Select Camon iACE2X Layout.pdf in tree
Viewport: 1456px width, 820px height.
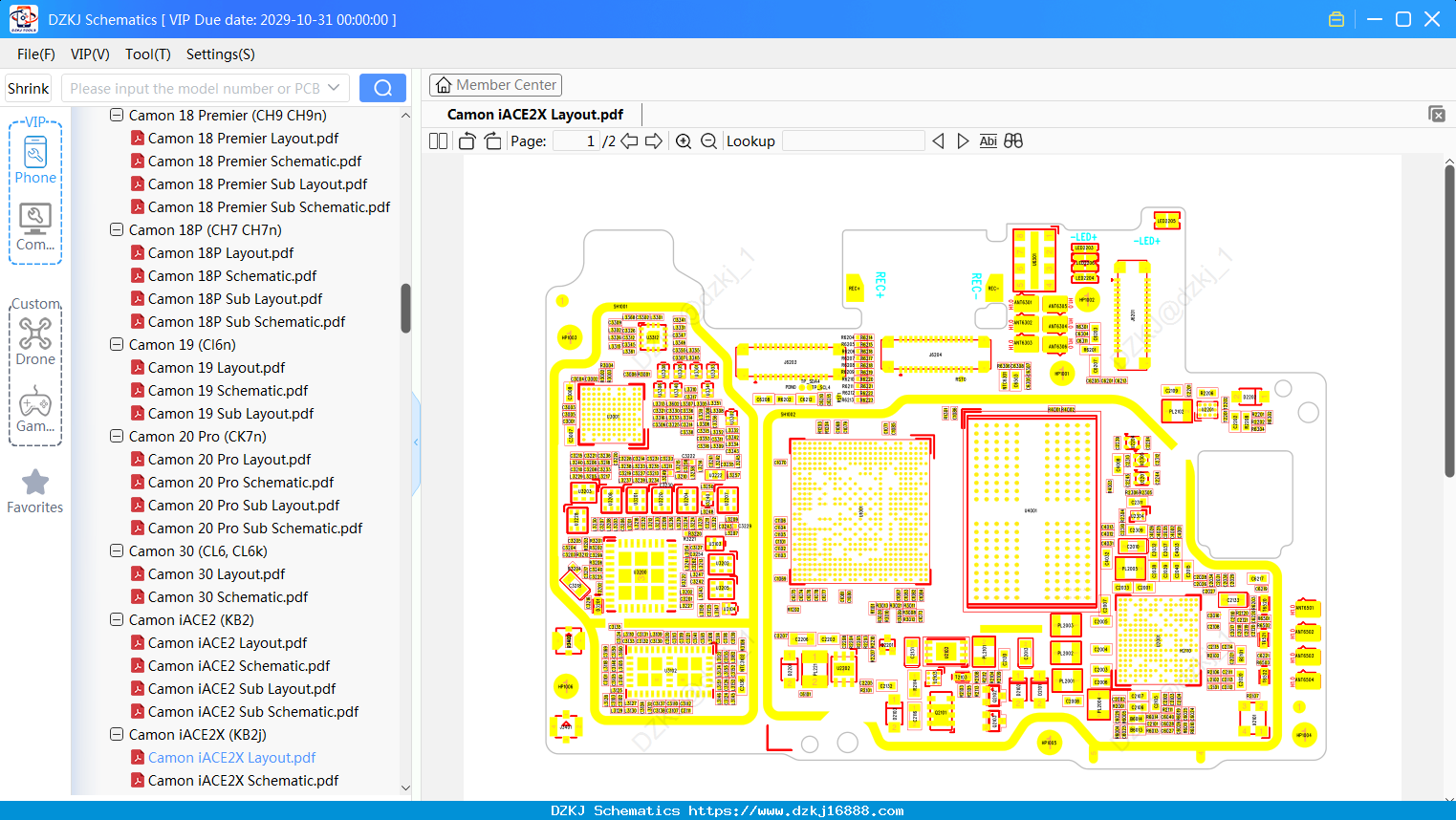(231, 758)
